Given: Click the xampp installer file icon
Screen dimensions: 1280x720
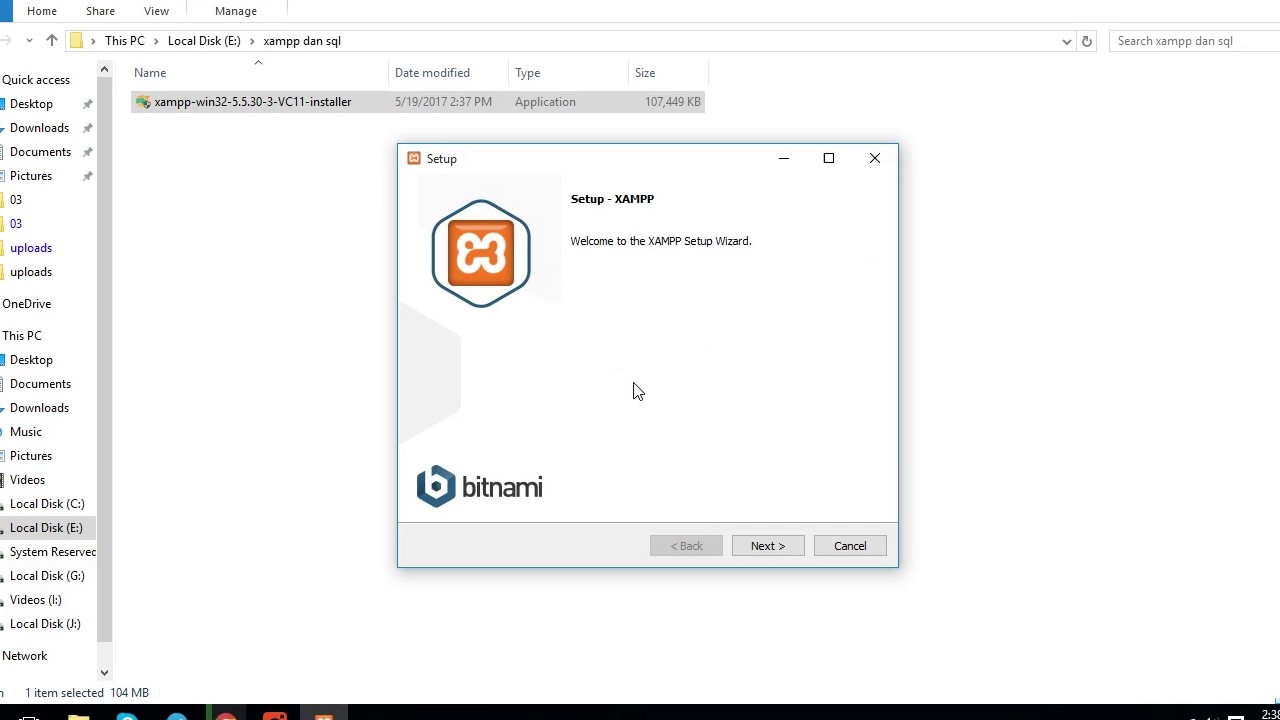Looking at the screenshot, I should pyautogui.click(x=143, y=102).
